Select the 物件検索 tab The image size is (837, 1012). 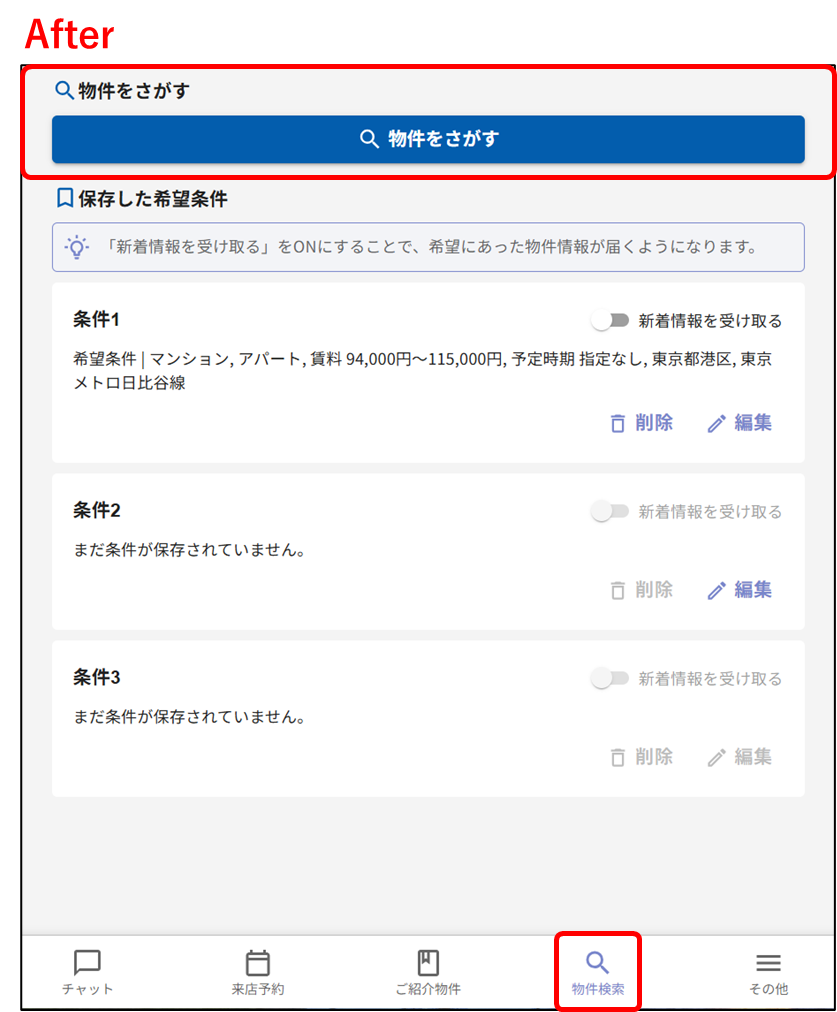click(x=598, y=973)
